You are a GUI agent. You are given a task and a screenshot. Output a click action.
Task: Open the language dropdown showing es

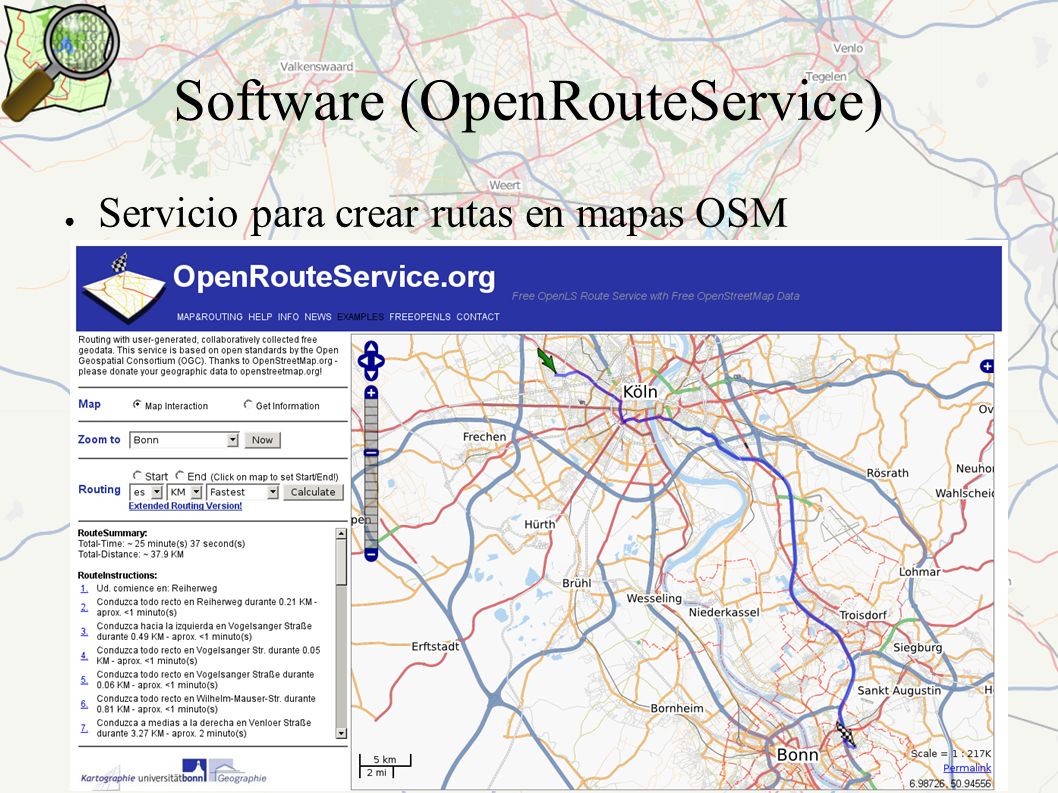pyautogui.click(x=146, y=493)
